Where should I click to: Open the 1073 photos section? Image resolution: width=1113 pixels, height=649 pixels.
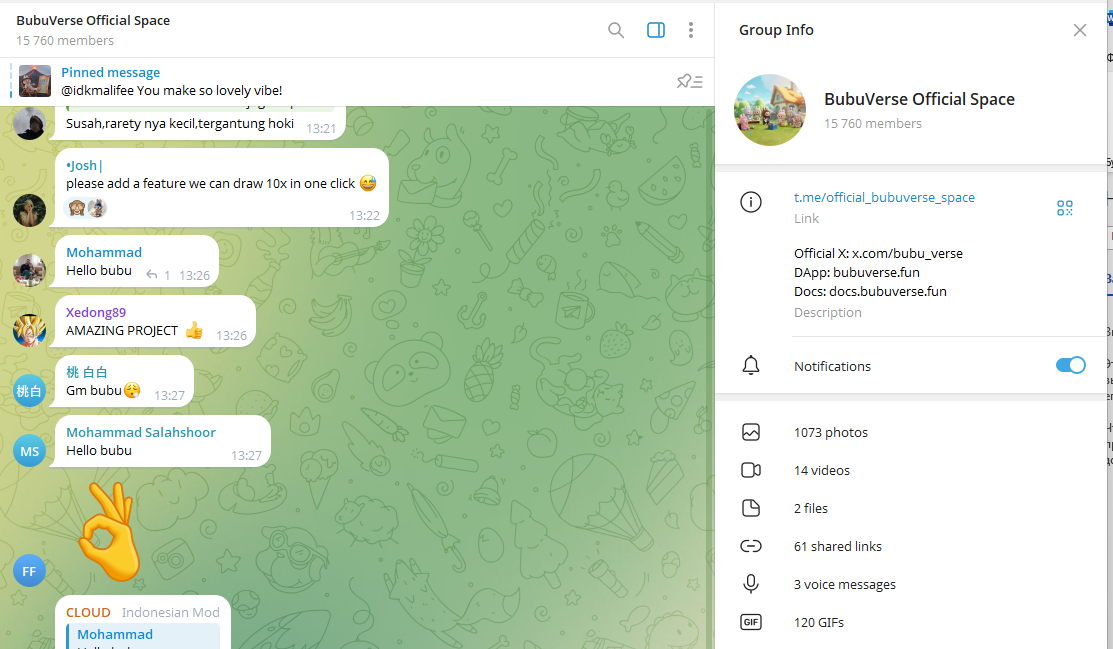click(x=911, y=432)
